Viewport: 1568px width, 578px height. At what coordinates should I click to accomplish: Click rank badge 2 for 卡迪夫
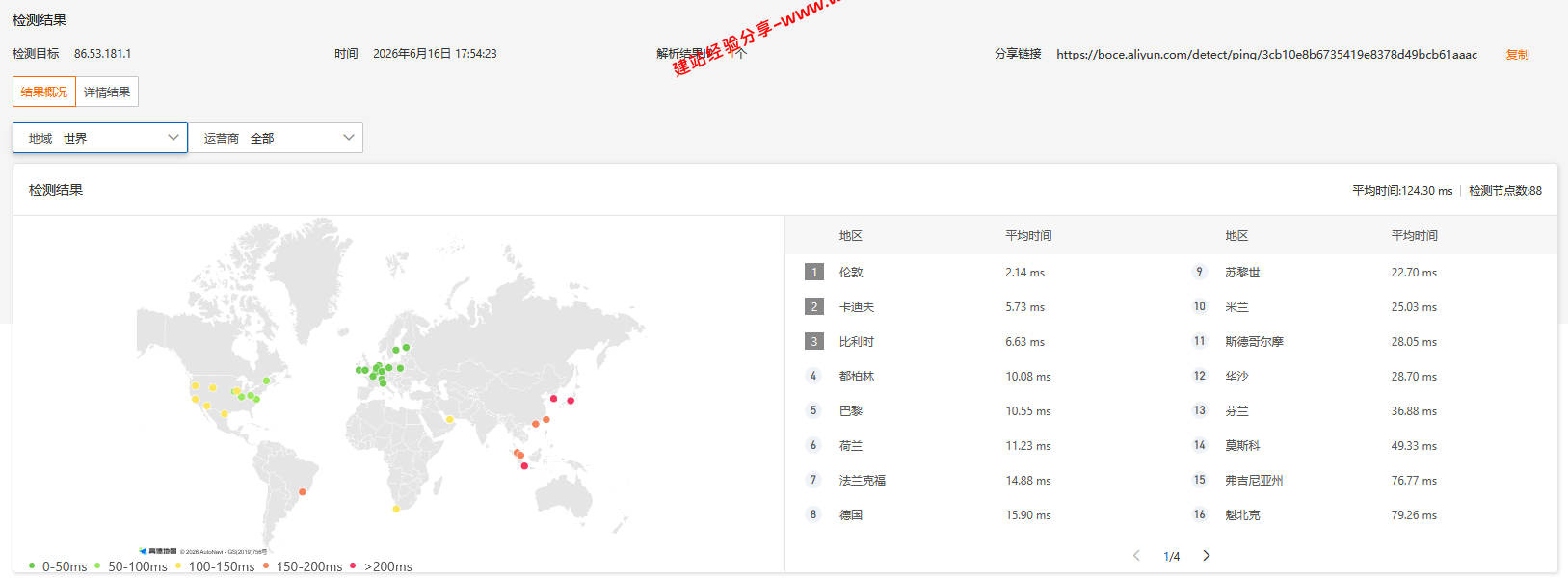coord(814,306)
